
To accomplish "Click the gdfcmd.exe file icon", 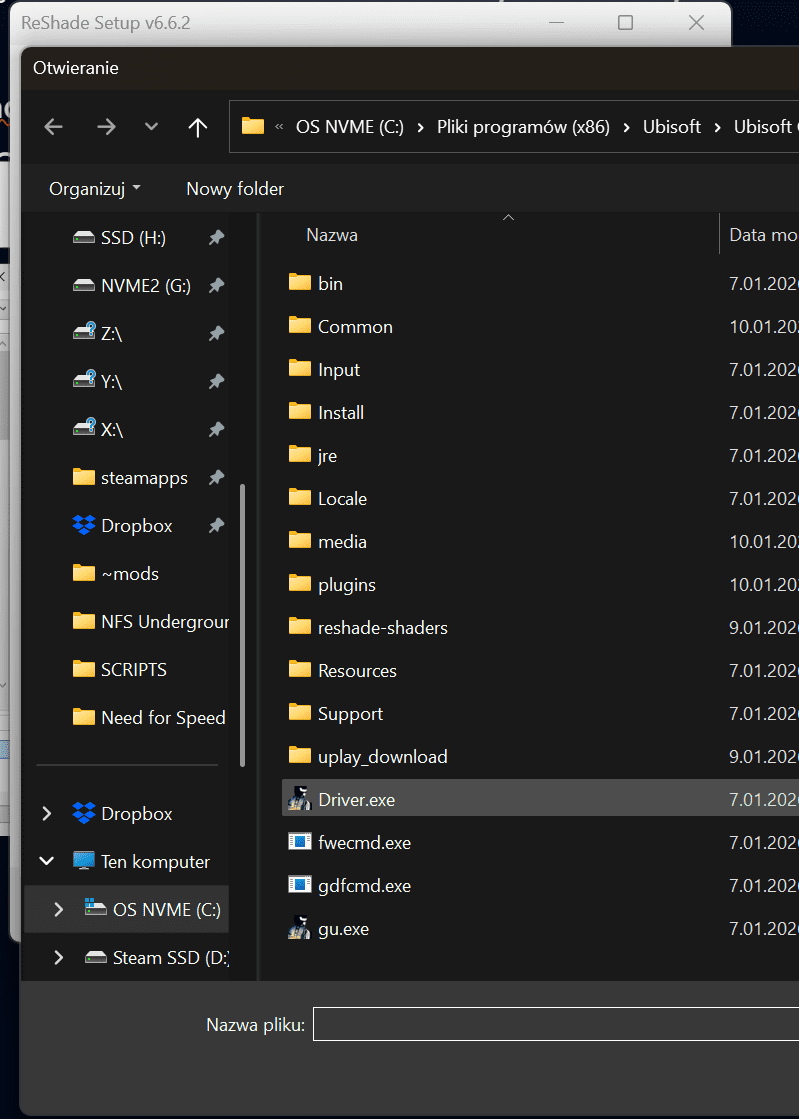I will 299,886.
